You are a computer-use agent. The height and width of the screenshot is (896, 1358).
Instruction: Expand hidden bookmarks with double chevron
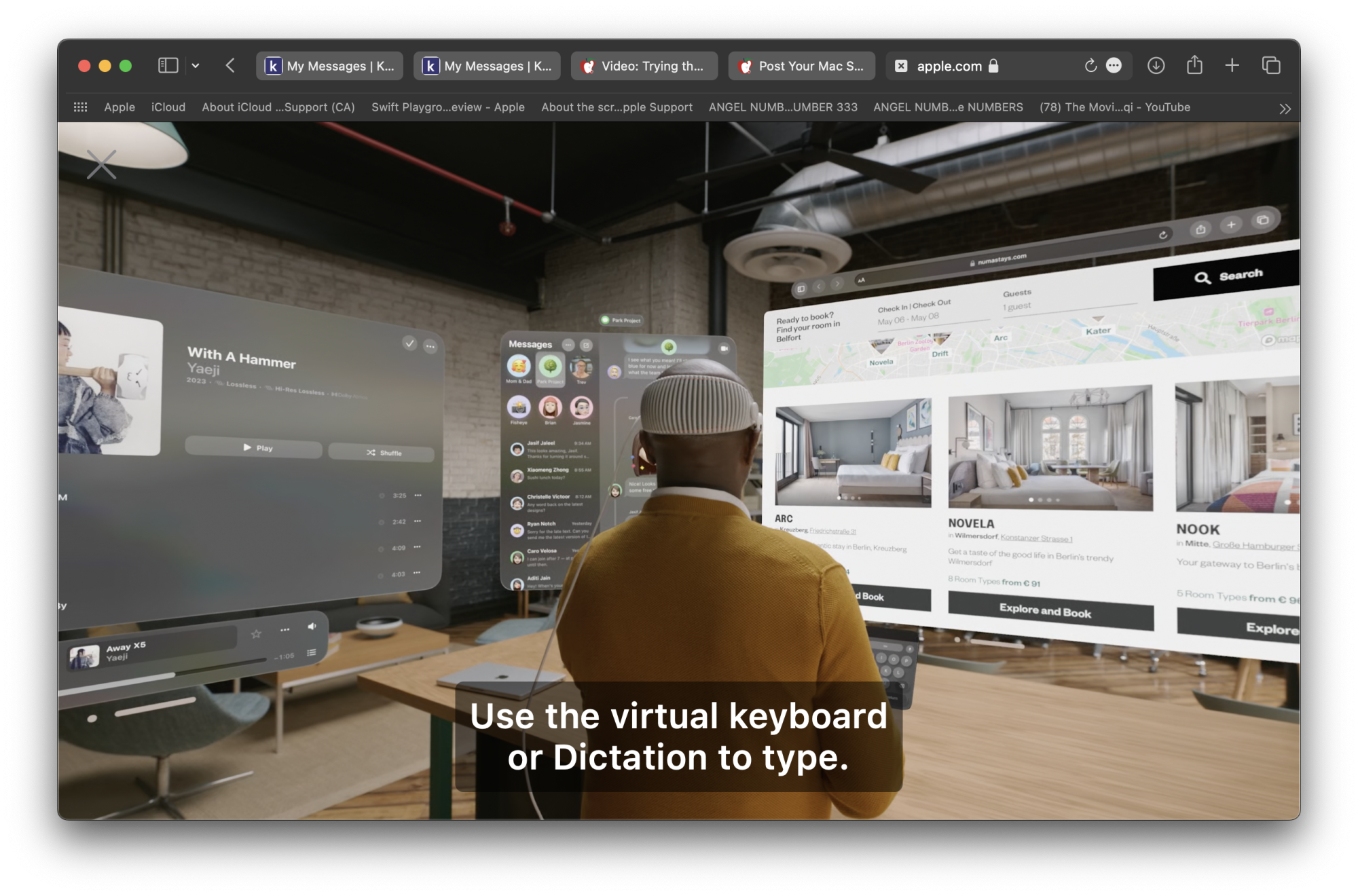coord(1285,109)
